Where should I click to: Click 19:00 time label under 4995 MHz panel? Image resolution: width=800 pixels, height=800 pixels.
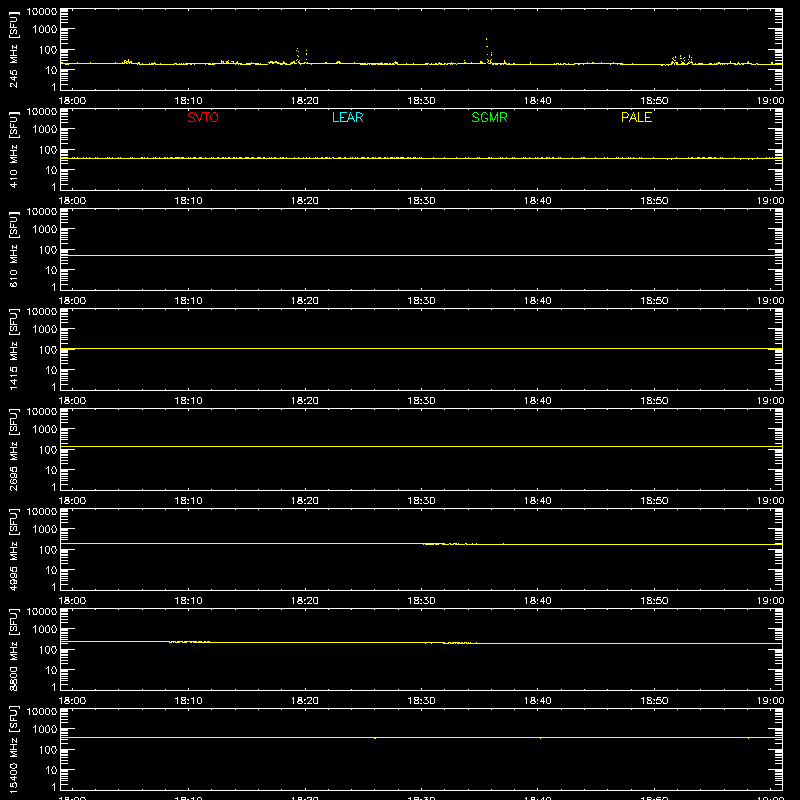770,601
